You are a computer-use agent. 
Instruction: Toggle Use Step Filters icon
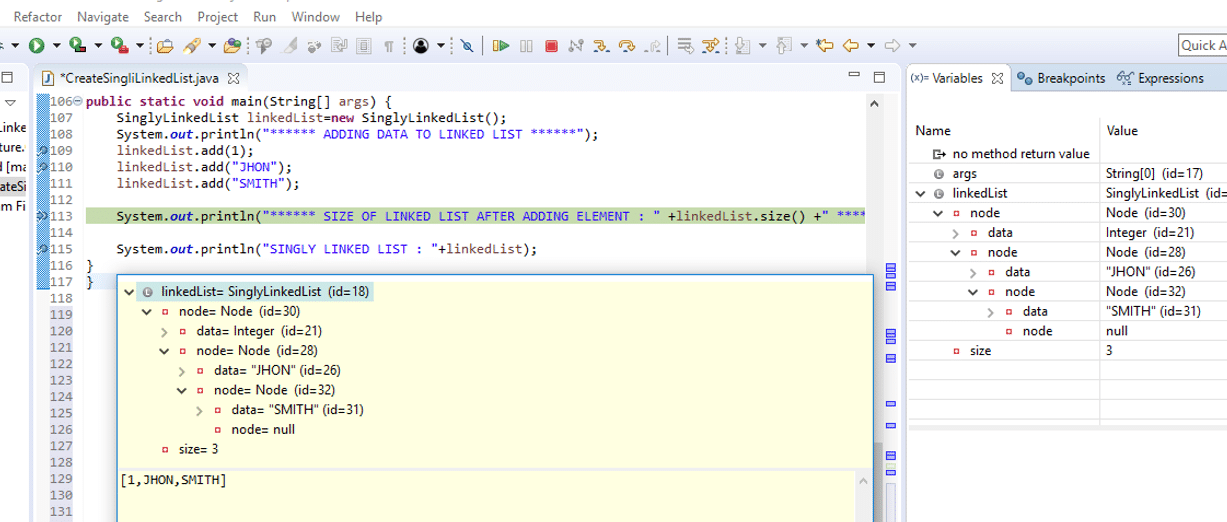pos(713,45)
